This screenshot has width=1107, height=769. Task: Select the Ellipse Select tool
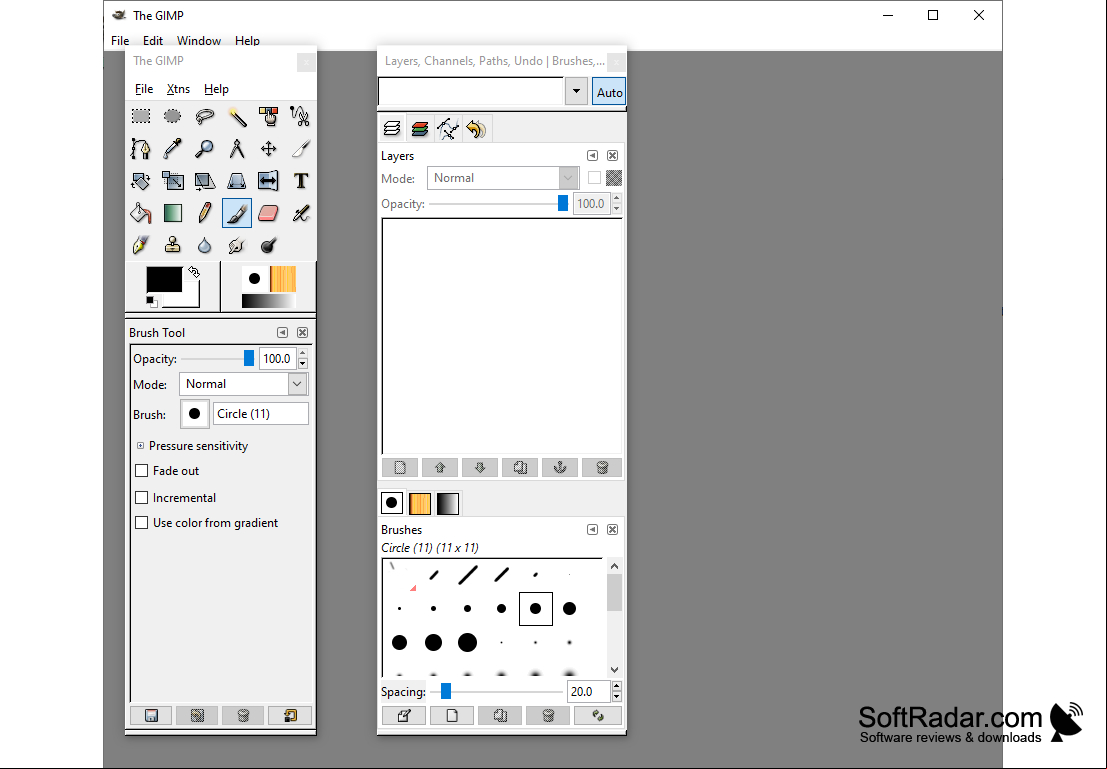click(x=172, y=116)
